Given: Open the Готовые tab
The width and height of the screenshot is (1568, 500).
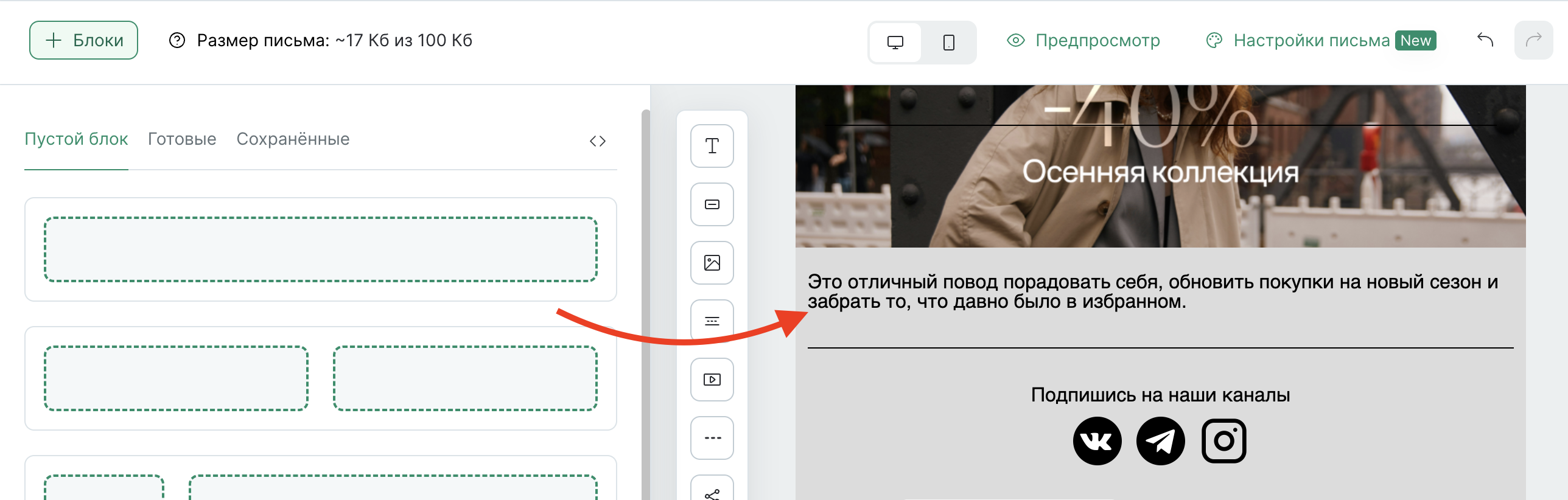Looking at the screenshot, I should 182,139.
